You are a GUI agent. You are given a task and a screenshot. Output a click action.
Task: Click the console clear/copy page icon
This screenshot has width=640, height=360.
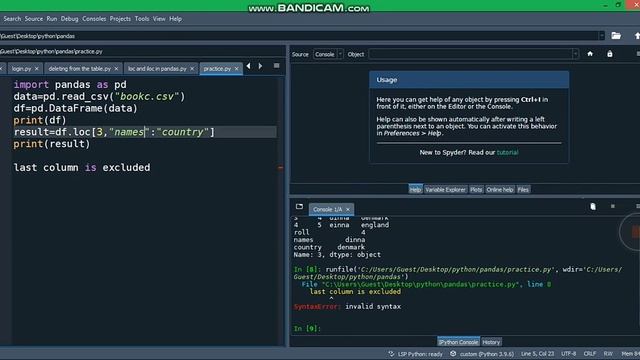[593, 207]
